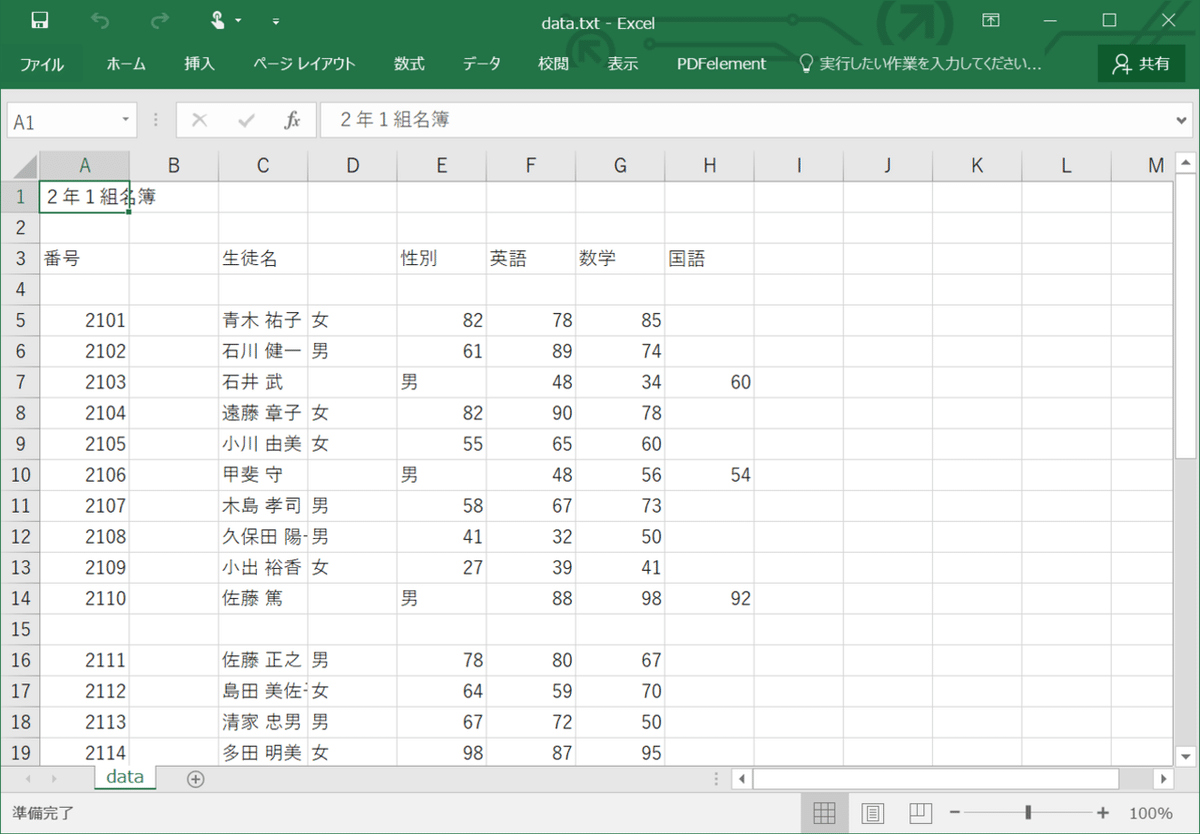Image resolution: width=1200 pixels, height=834 pixels.
Task: Open the ページ レイアウト tab
Action: (304, 64)
